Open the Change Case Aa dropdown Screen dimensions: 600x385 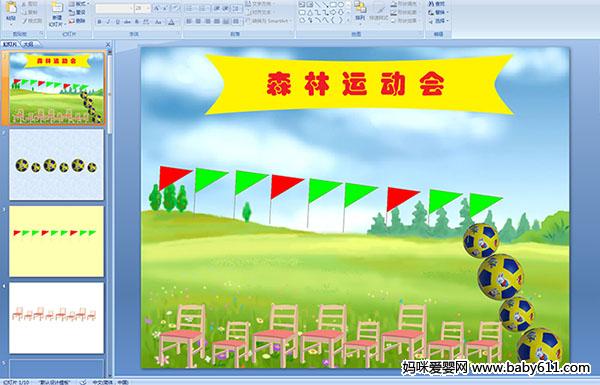[x=158, y=22]
